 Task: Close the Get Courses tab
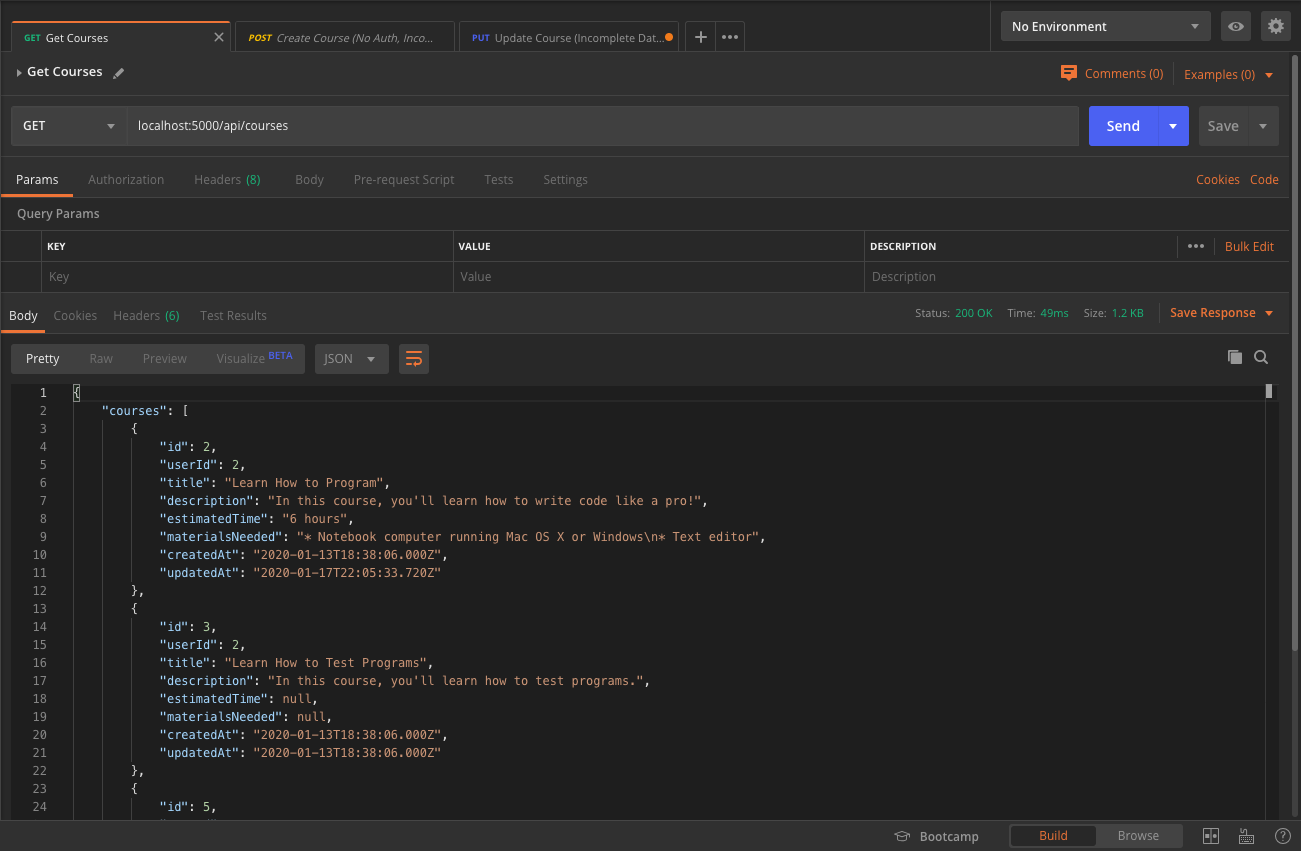(219, 37)
